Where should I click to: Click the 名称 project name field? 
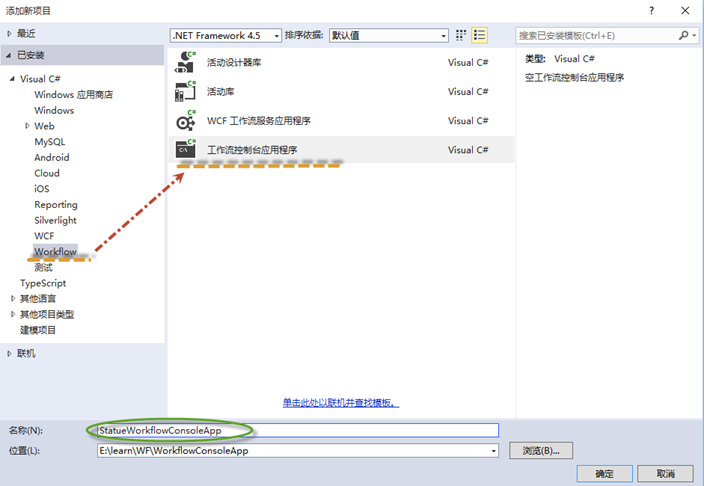(x=298, y=430)
